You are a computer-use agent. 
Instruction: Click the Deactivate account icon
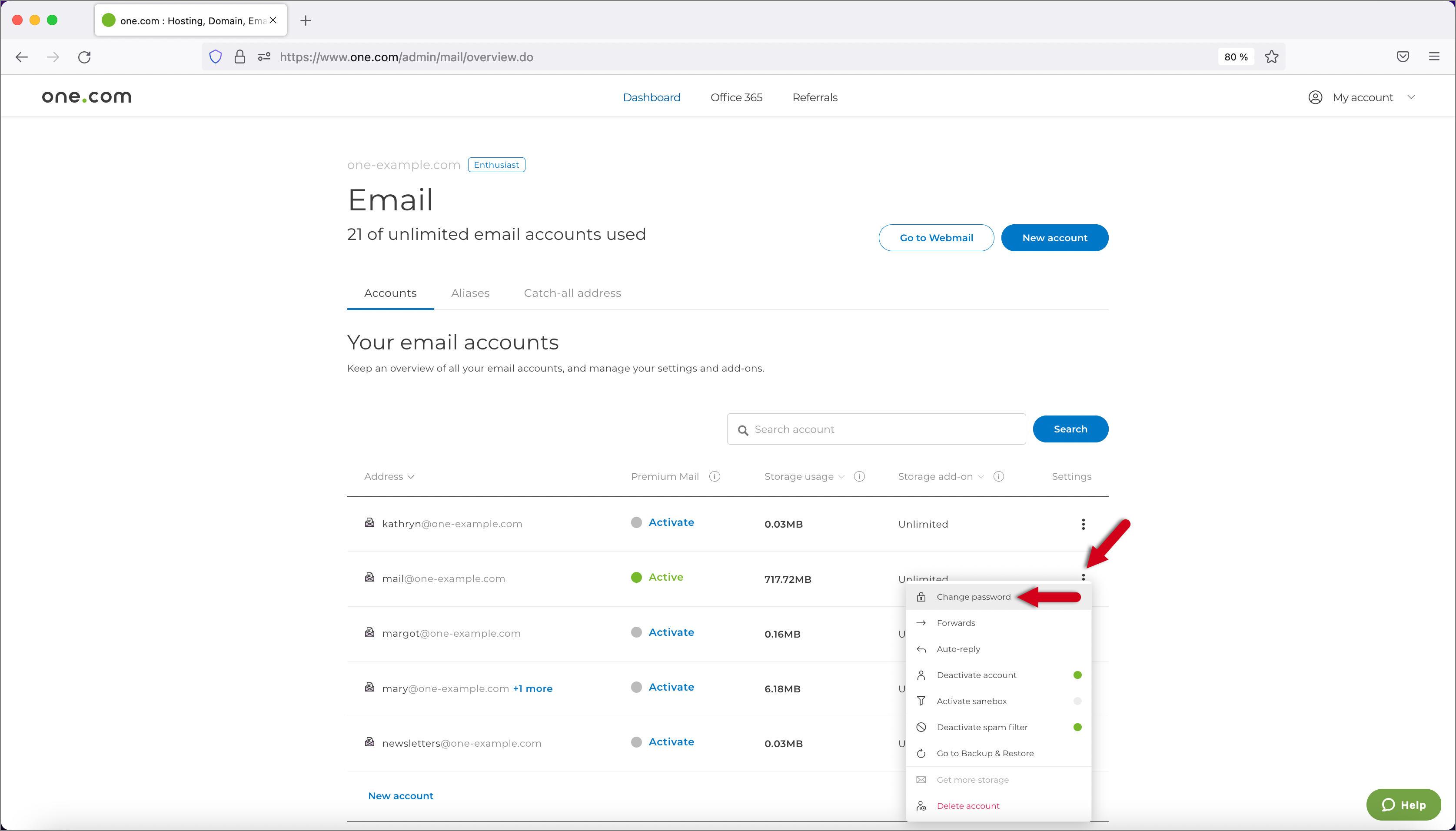[921, 674]
